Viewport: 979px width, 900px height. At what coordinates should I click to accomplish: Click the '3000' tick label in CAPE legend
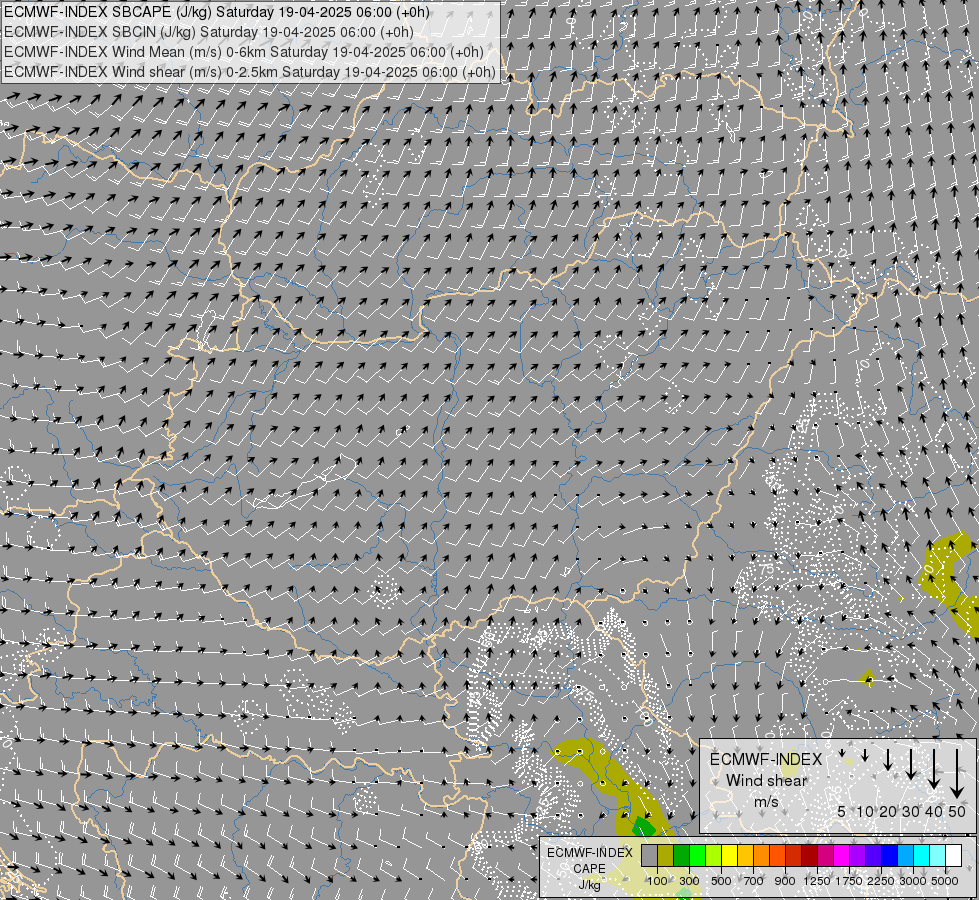[x=913, y=881]
